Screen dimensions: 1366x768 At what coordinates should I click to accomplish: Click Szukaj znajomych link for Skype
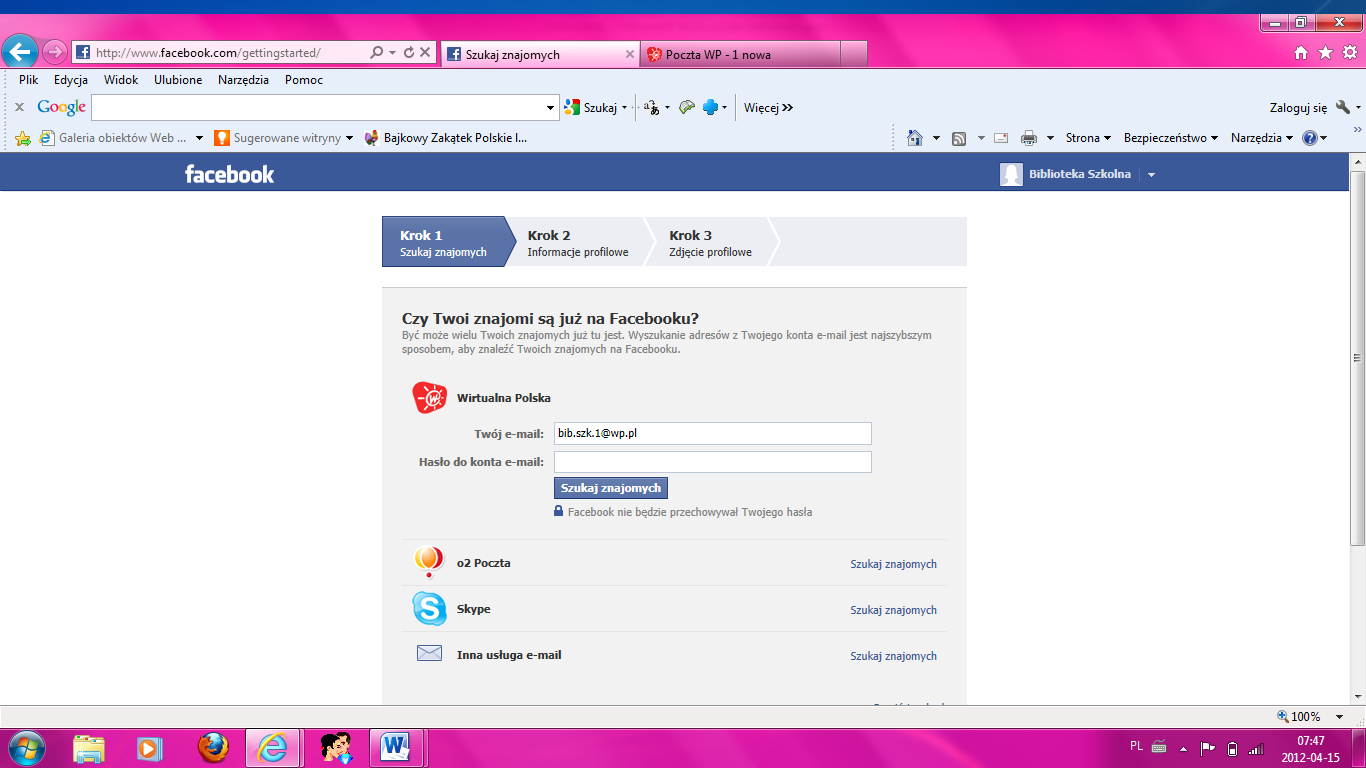point(893,610)
